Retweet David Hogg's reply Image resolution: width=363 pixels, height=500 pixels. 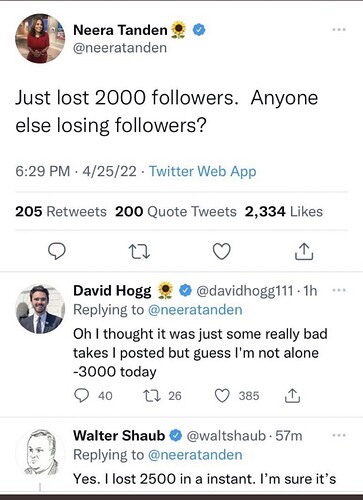152,396
